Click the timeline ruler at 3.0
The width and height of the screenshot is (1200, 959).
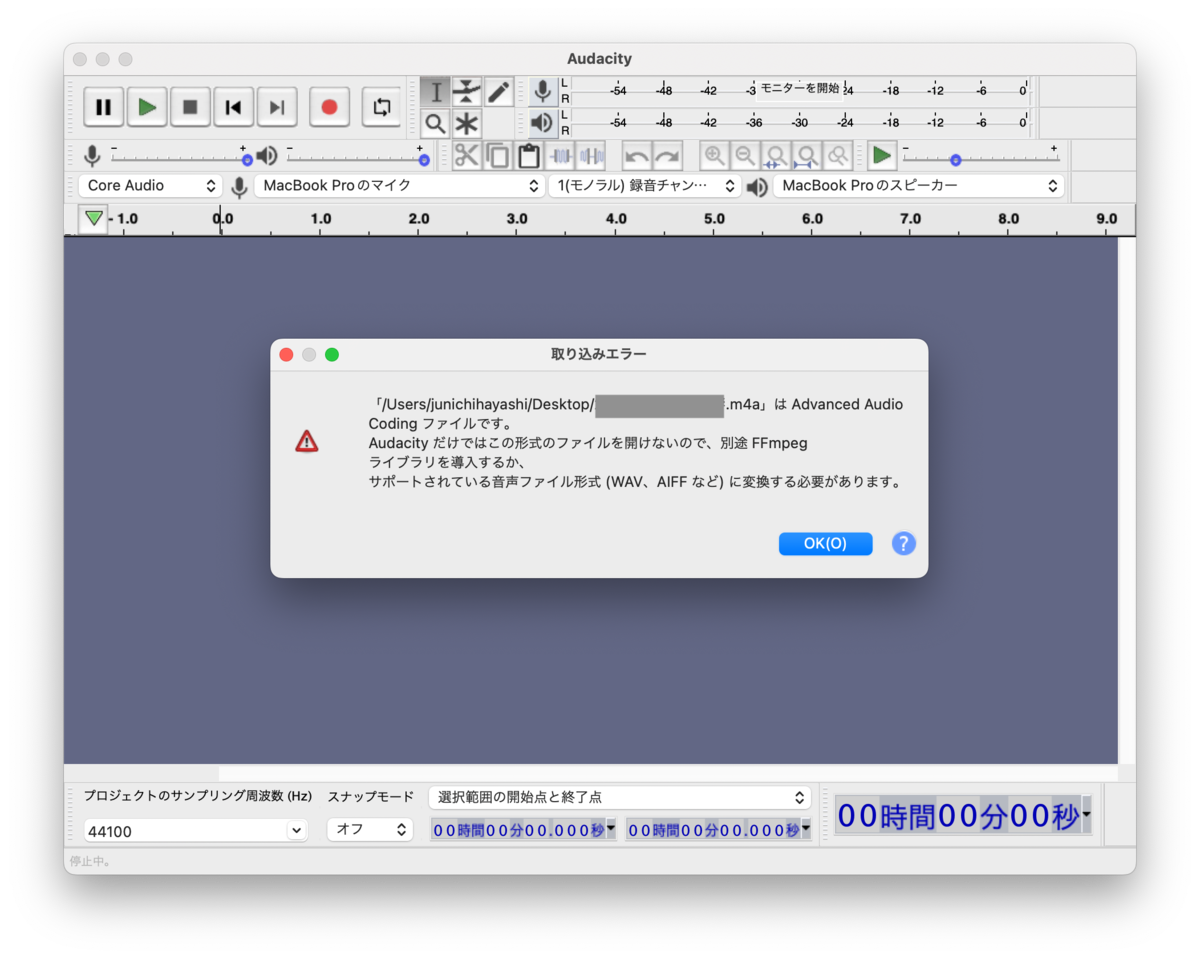click(517, 218)
